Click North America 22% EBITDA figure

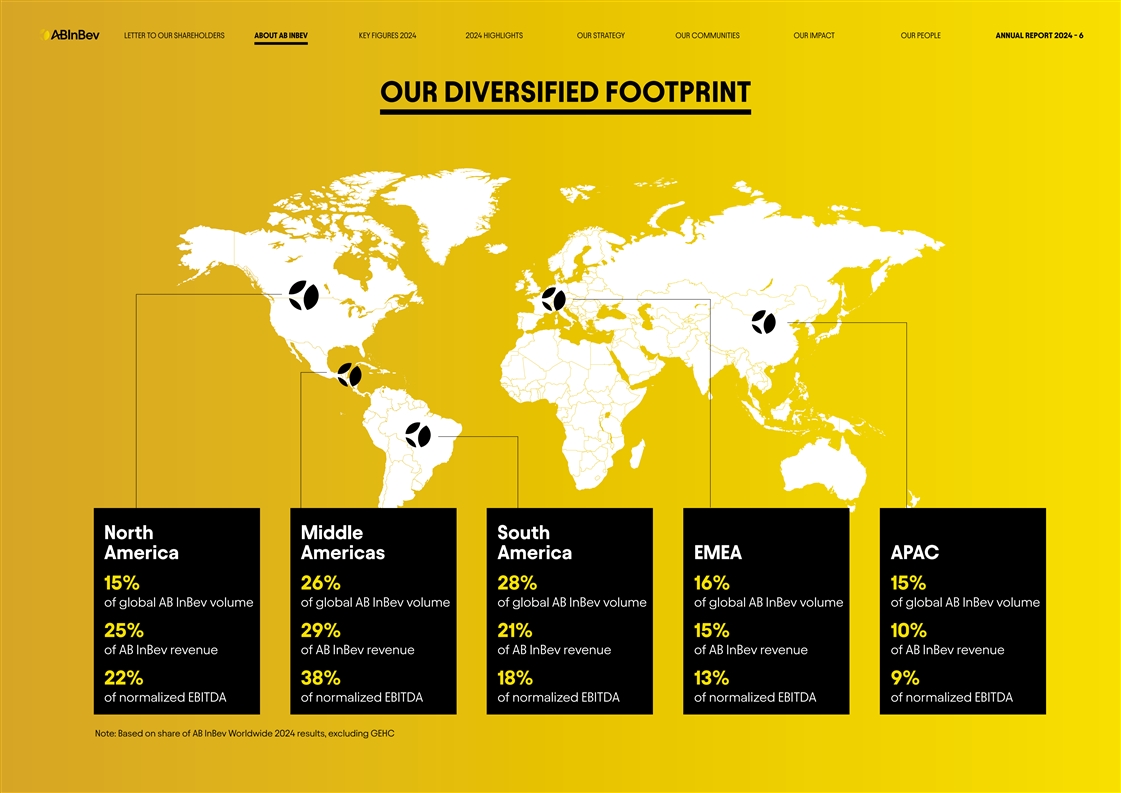click(123, 678)
